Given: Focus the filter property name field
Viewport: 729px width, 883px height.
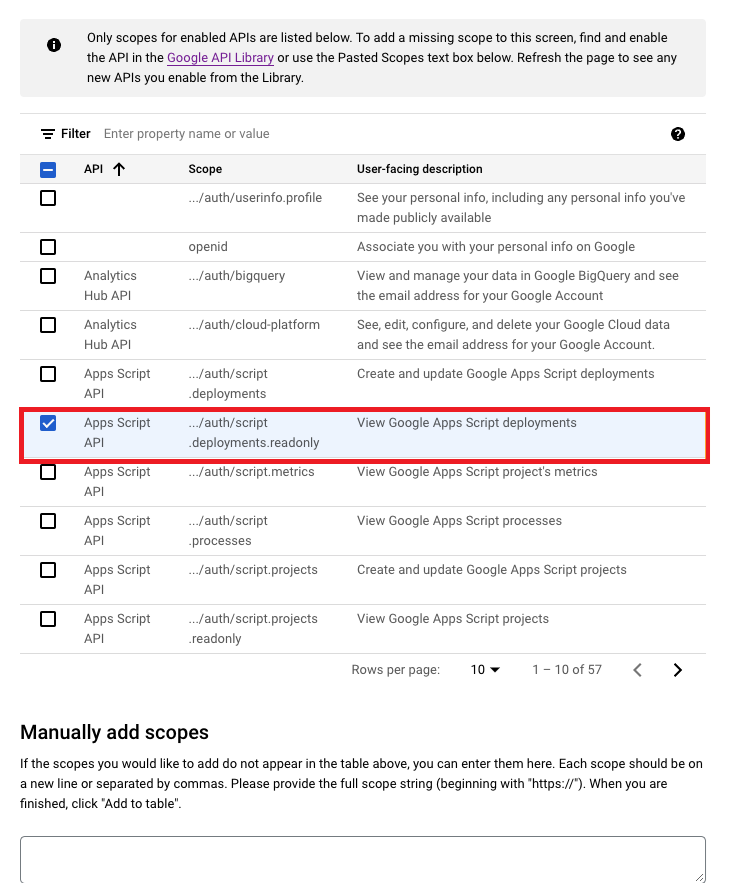Looking at the screenshot, I should click(x=383, y=134).
